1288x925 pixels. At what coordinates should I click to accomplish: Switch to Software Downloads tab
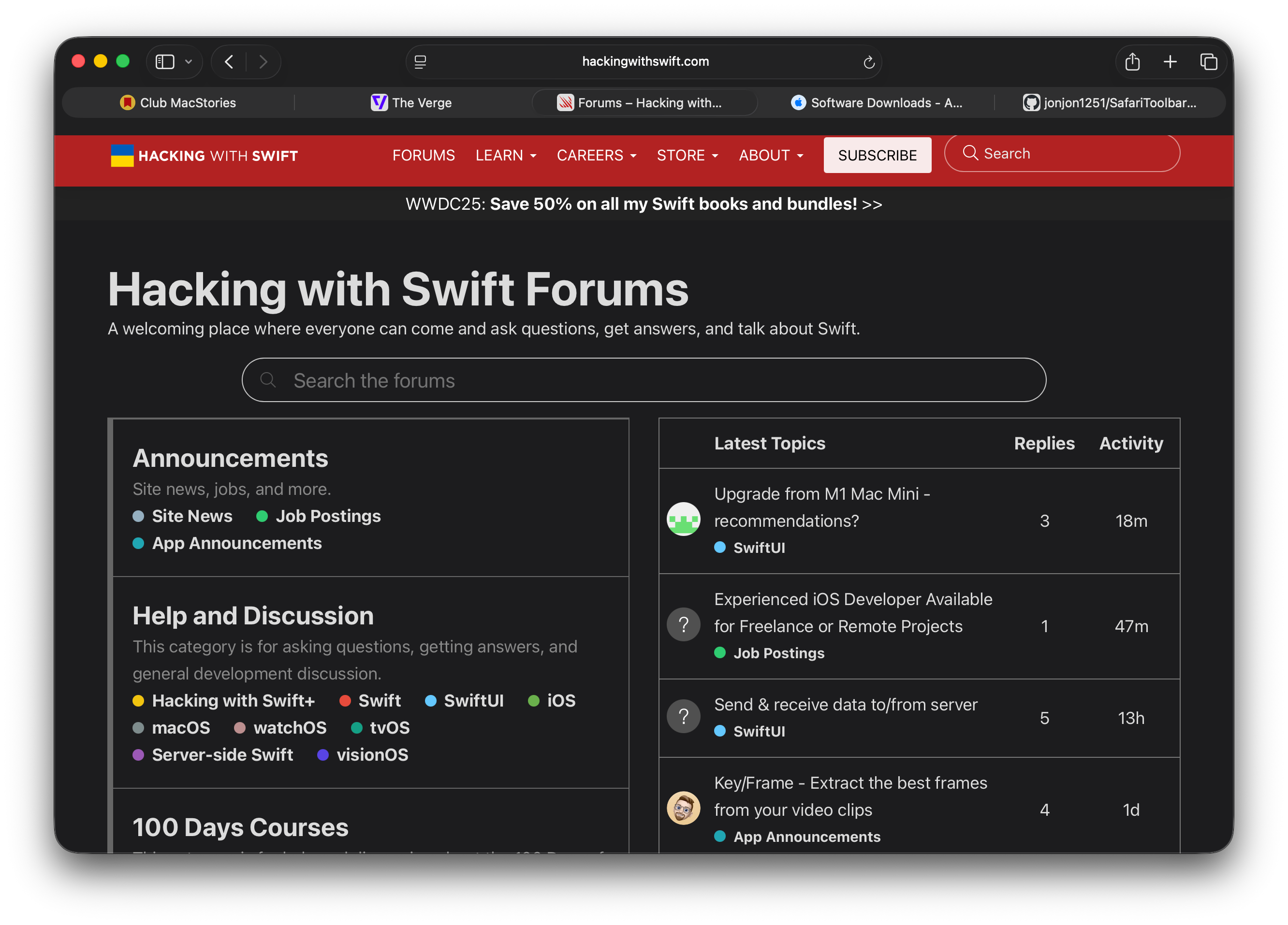click(876, 103)
